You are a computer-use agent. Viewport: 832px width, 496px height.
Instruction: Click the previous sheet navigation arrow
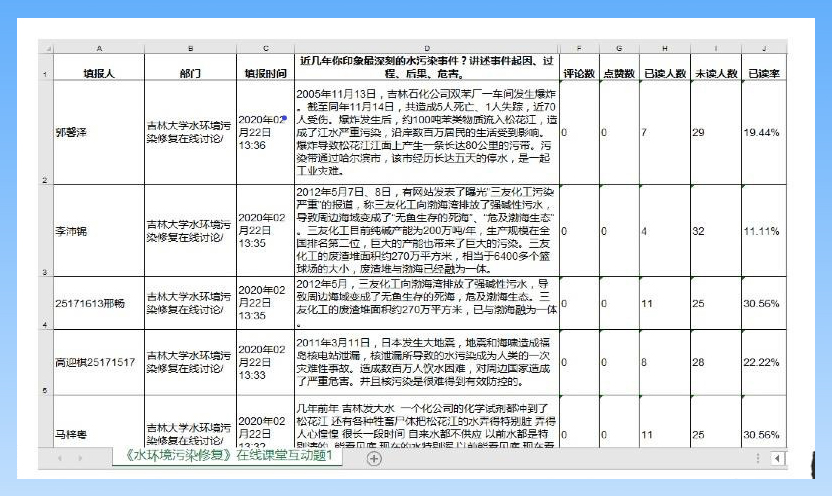pyautogui.click(x=59, y=458)
